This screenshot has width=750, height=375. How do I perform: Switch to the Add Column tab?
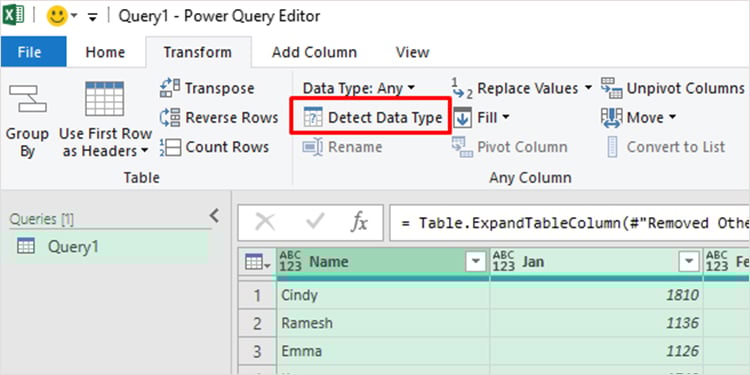tap(314, 52)
